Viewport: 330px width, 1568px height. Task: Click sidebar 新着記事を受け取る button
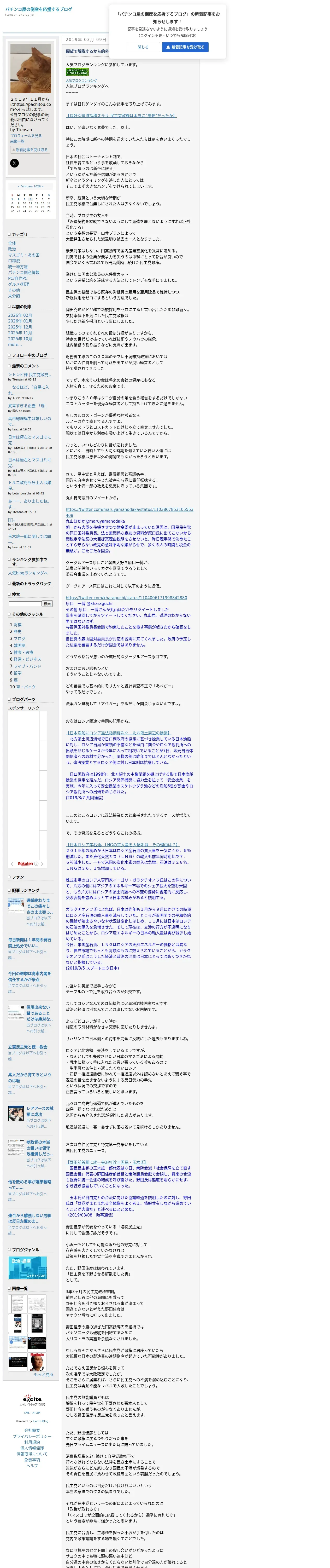(x=30, y=150)
